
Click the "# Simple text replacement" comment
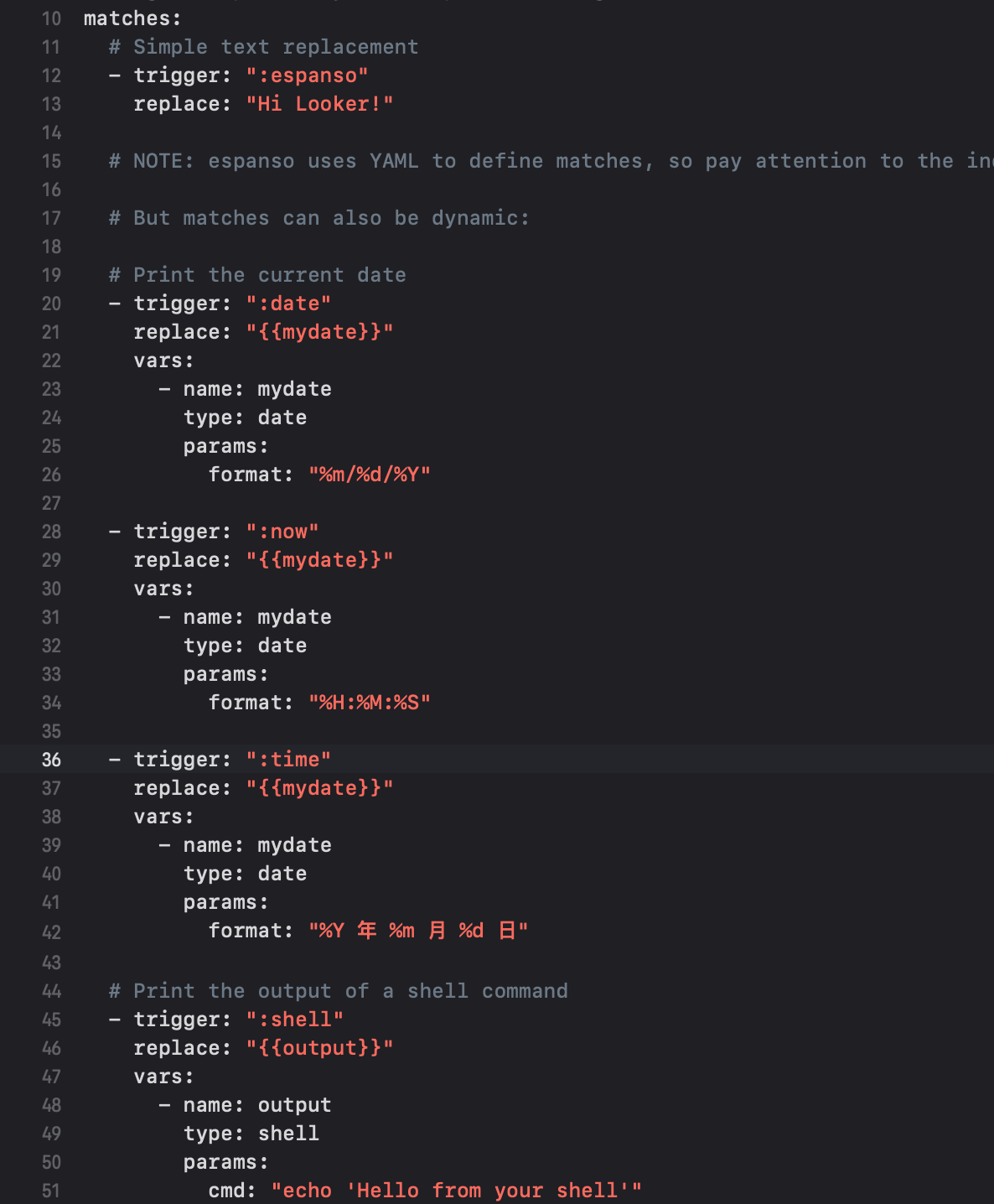pos(263,47)
